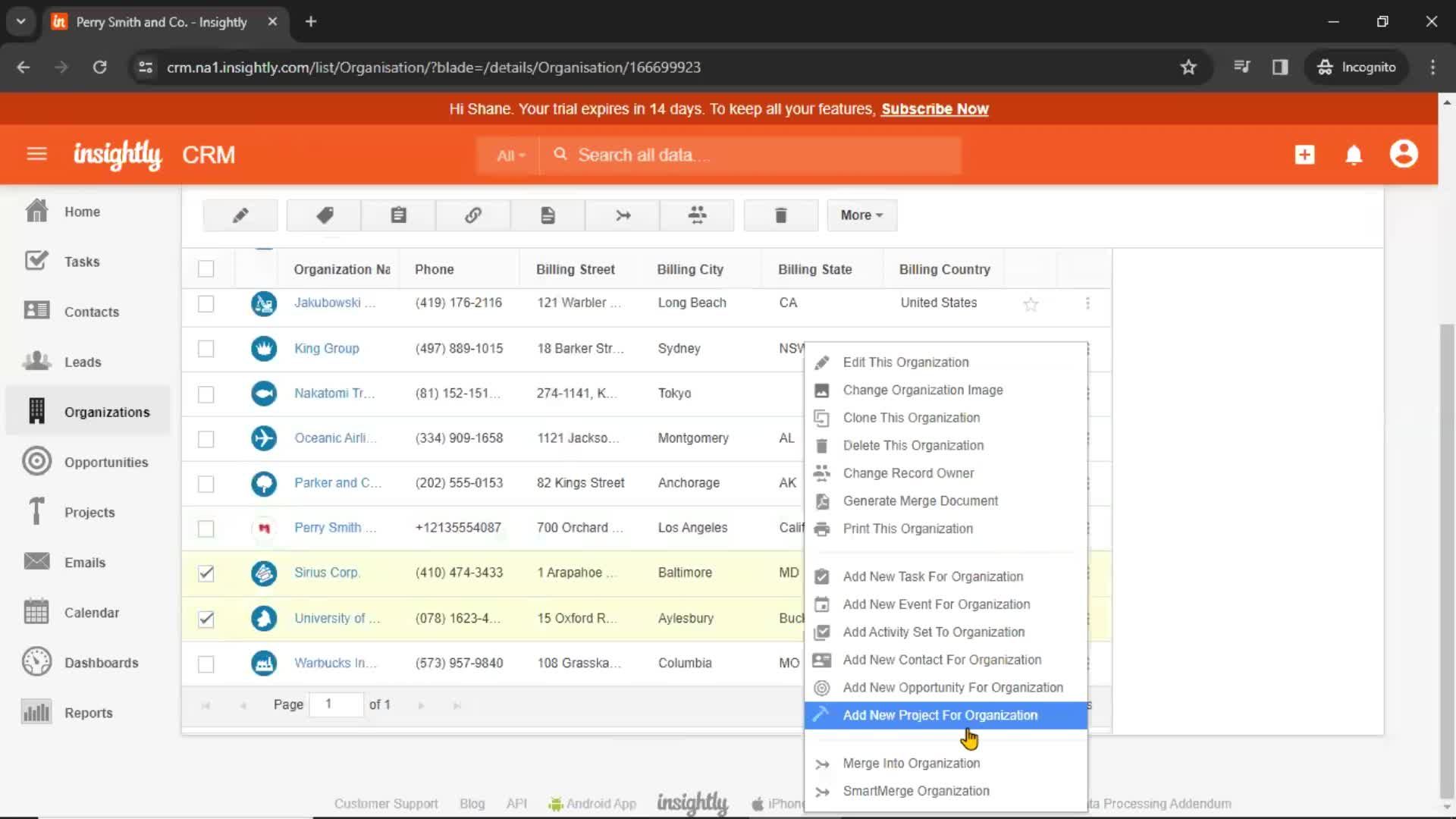The image size is (1456, 819).
Task: Check the Nakatomi row checkbox
Action: point(206,394)
